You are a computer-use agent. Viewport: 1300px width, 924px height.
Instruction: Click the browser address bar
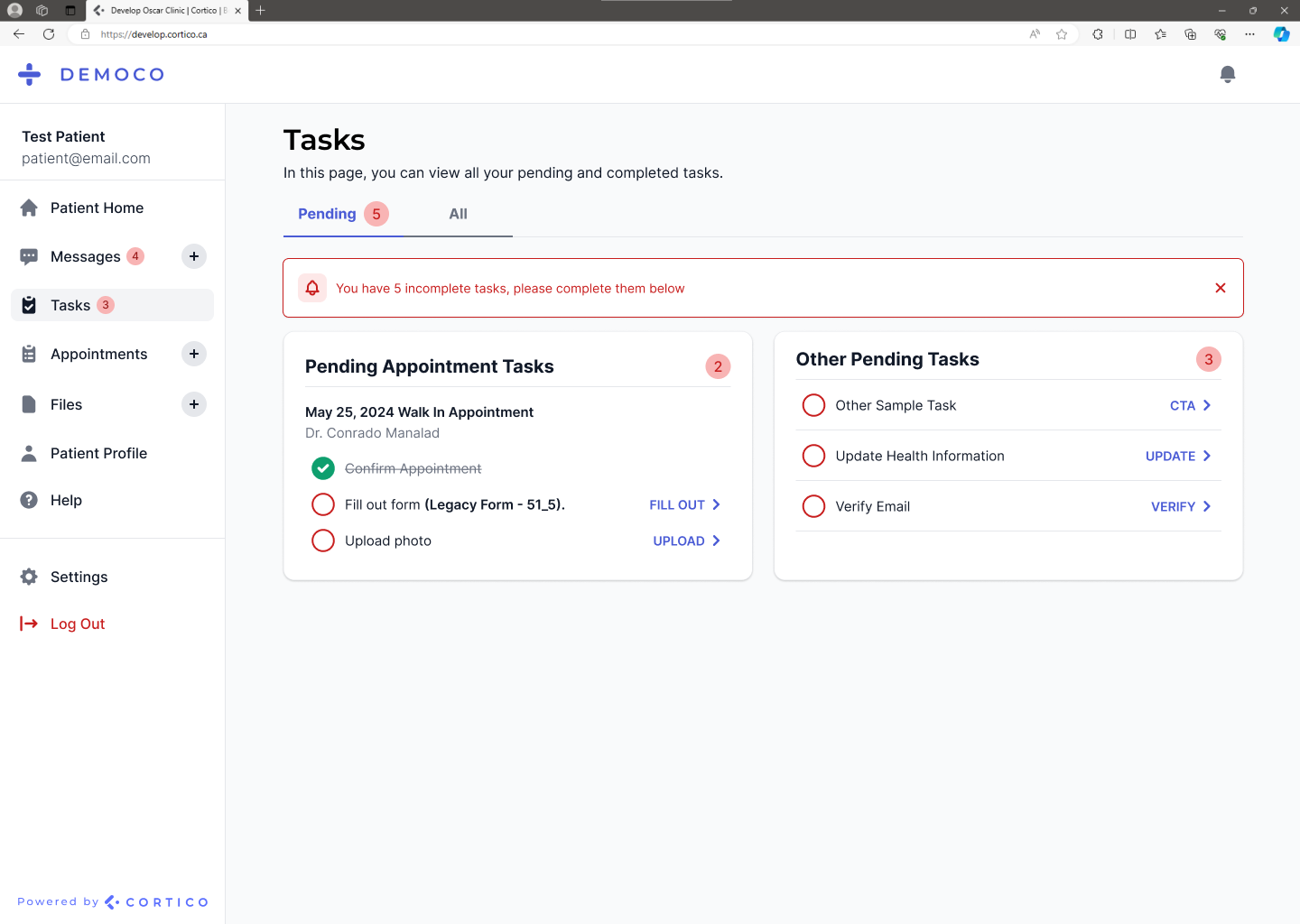click(542, 34)
